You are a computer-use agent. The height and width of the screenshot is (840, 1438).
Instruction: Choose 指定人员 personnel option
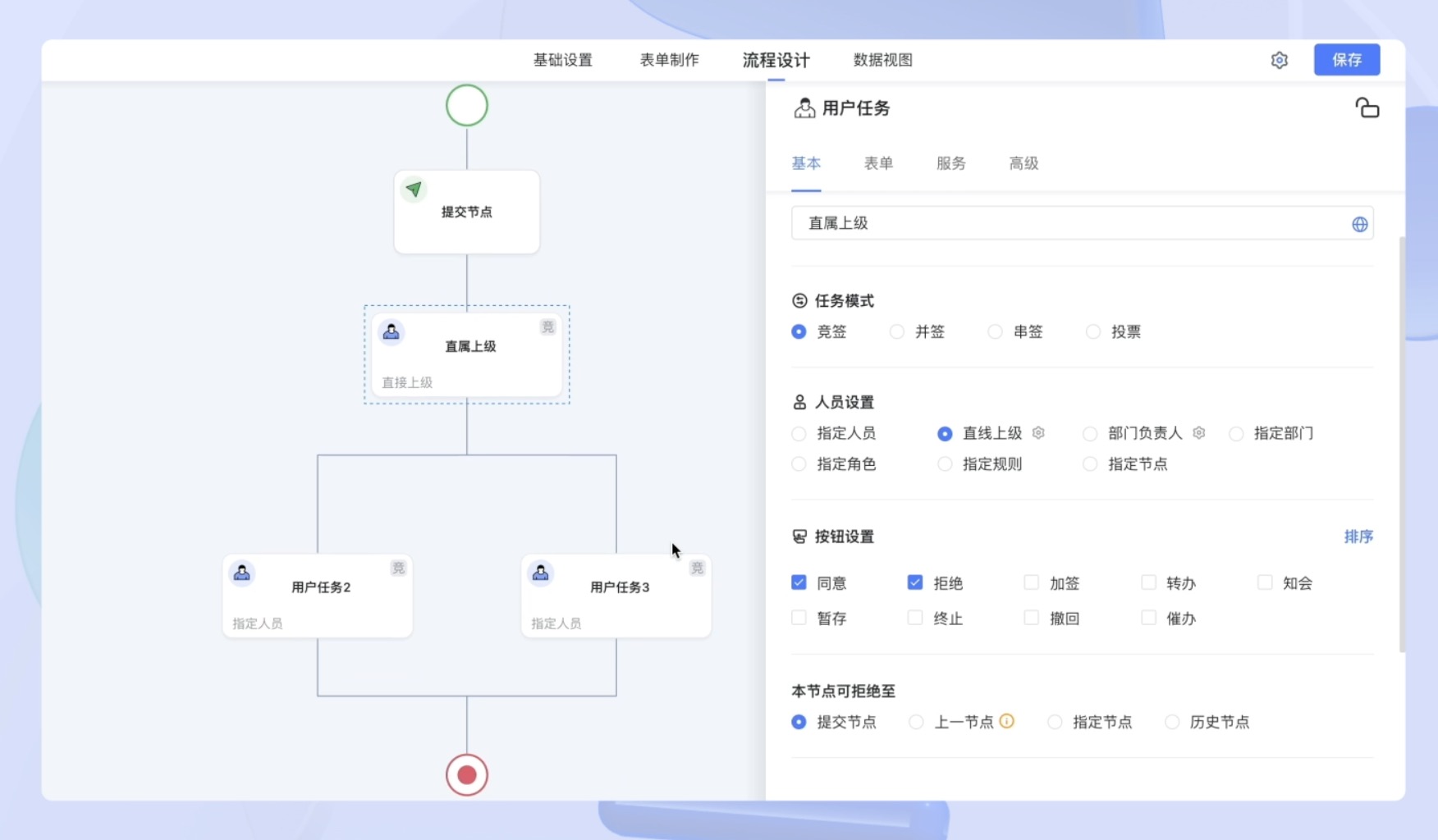[799, 433]
